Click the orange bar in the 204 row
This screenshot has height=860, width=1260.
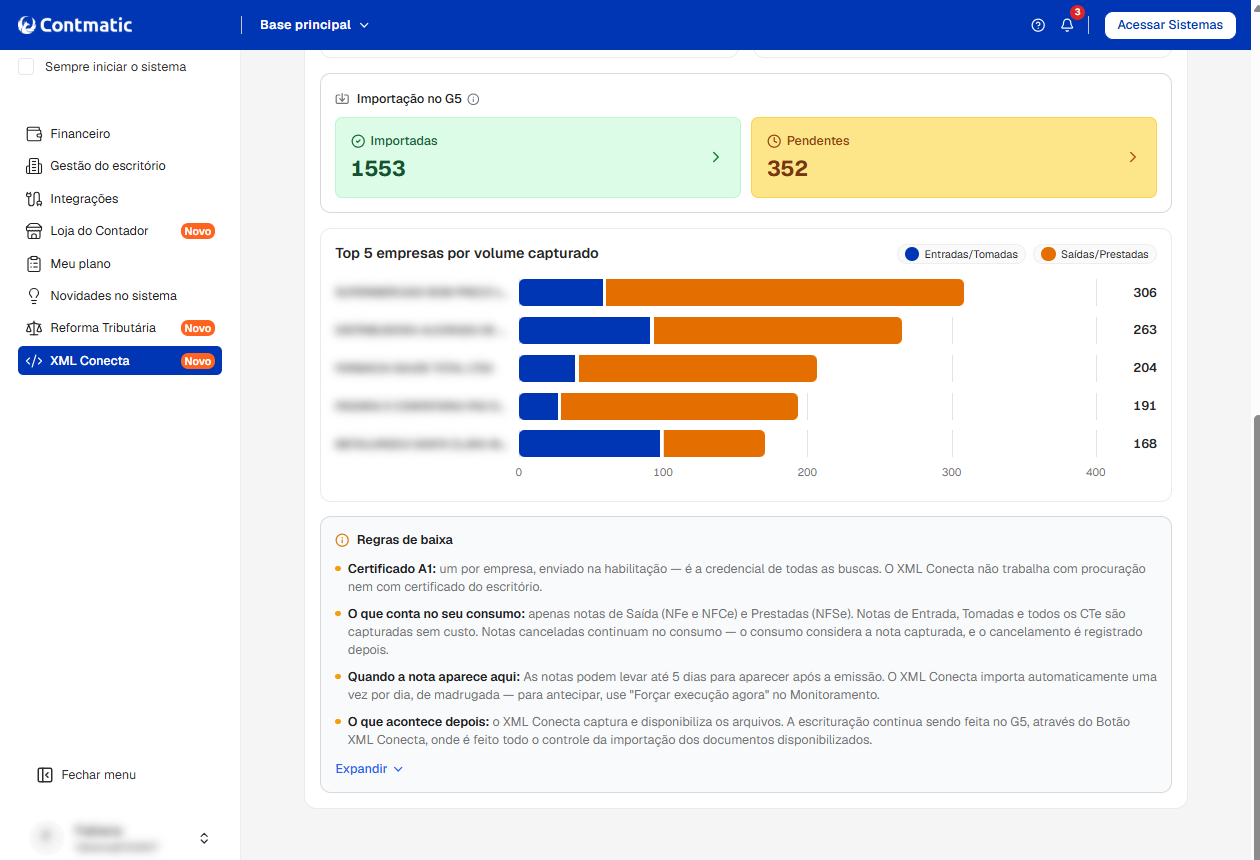(x=698, y=369)
